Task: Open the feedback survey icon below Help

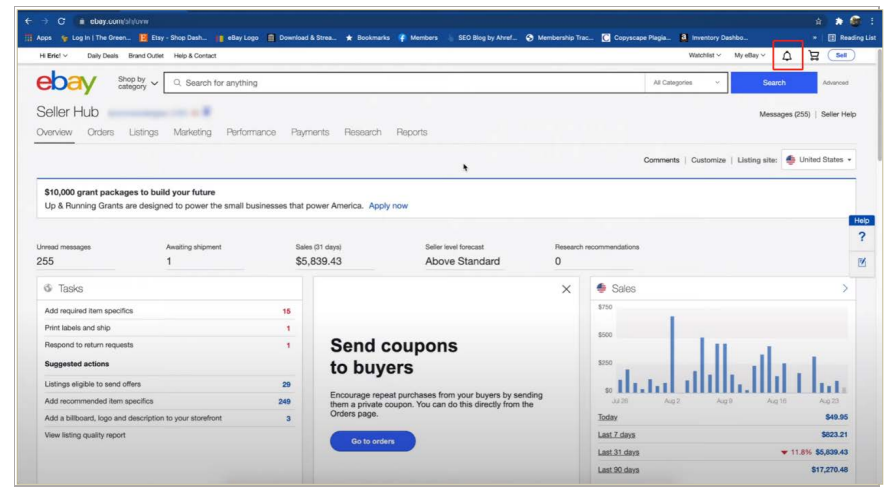Action: coord(862,262)
